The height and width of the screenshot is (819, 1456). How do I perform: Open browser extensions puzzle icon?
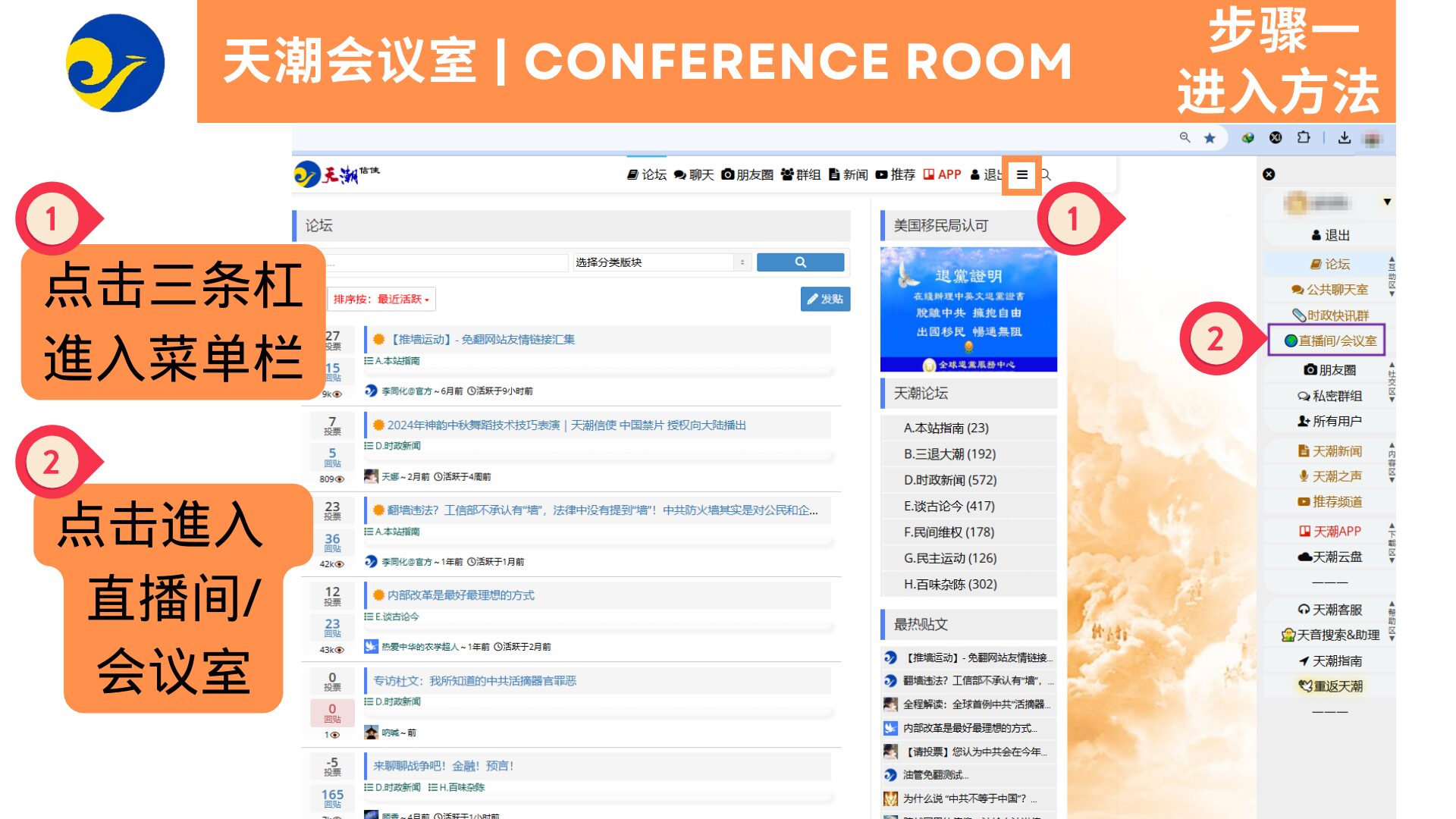click(1303, 137)
